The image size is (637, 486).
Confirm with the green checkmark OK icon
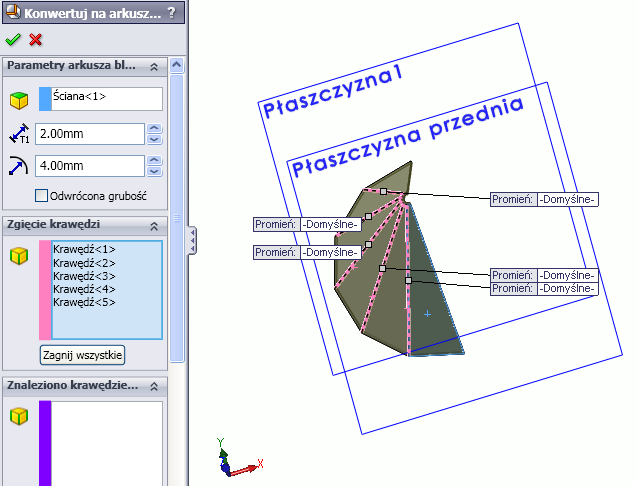(x=13, y=39)
